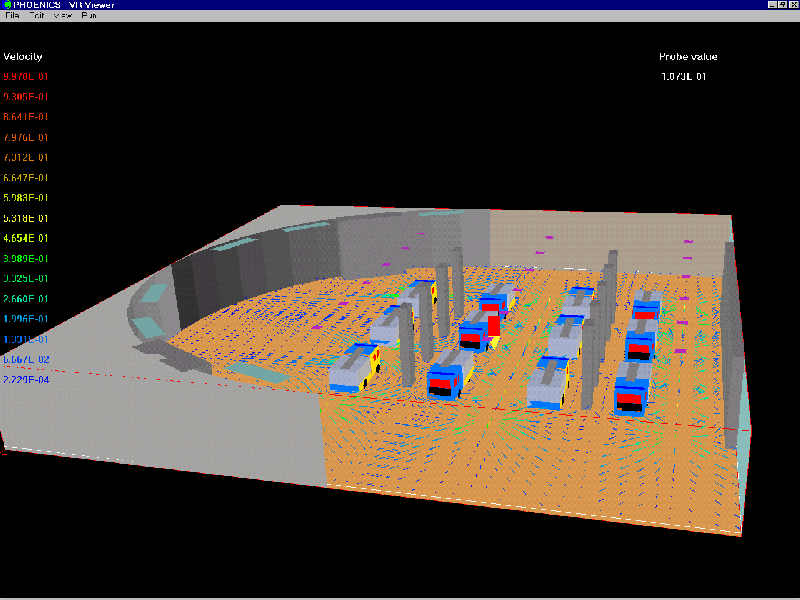Screen dimensions: 800x600
Task: Open the Edit menu
Action: click(37, 16)
